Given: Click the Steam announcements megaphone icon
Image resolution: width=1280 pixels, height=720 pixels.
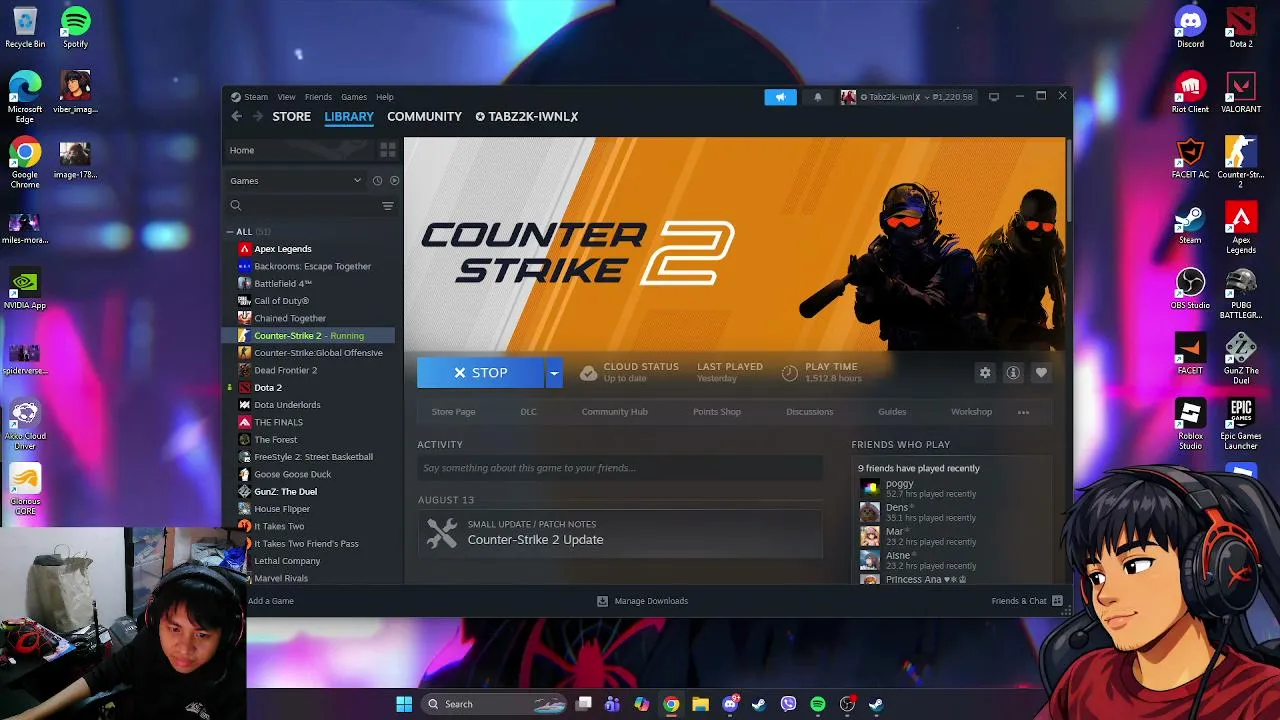Looking at the screenshot, I should (x=780, y=97).
